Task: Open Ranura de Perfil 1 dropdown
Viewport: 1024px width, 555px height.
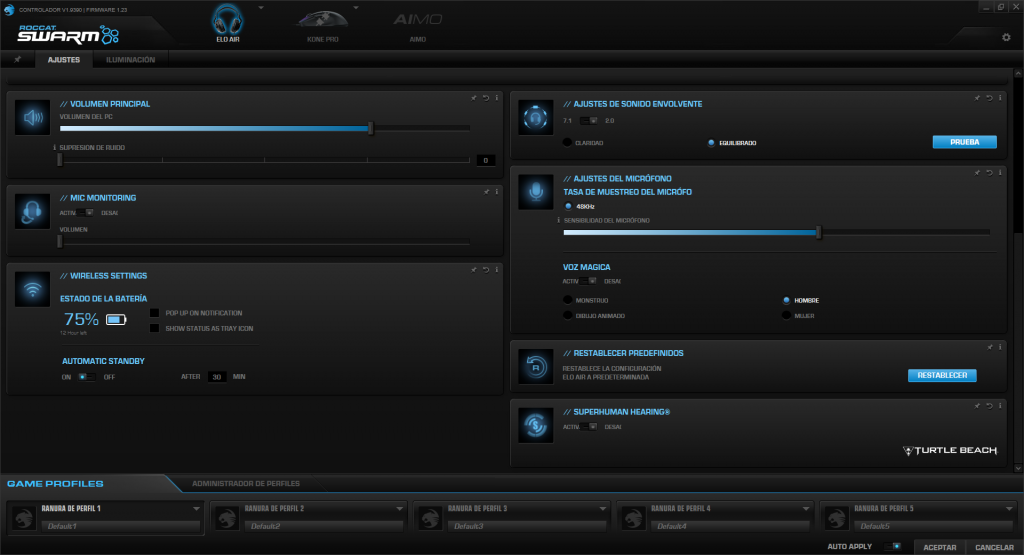Action: pyautogui.click(x=196, y=509)
